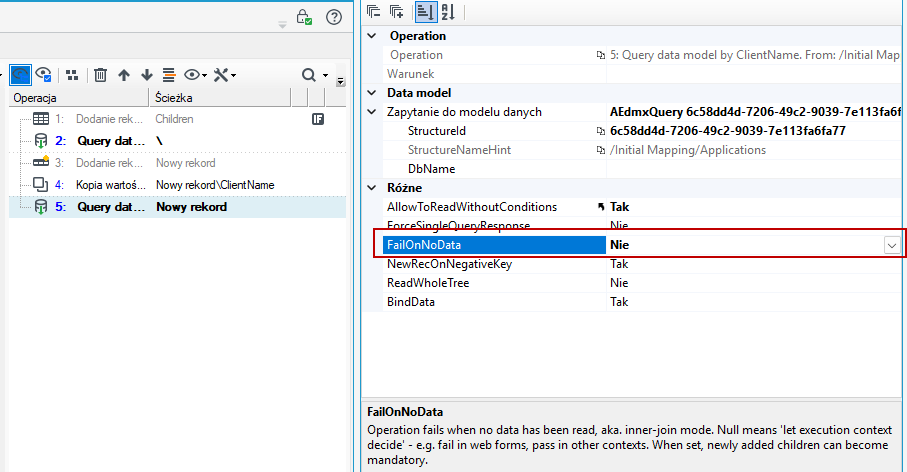Viewport: 907px width, 472px height.
Task: Click the toolbar overflow arrow beside search
Action: pyautogui.click(x=341, y=82)
